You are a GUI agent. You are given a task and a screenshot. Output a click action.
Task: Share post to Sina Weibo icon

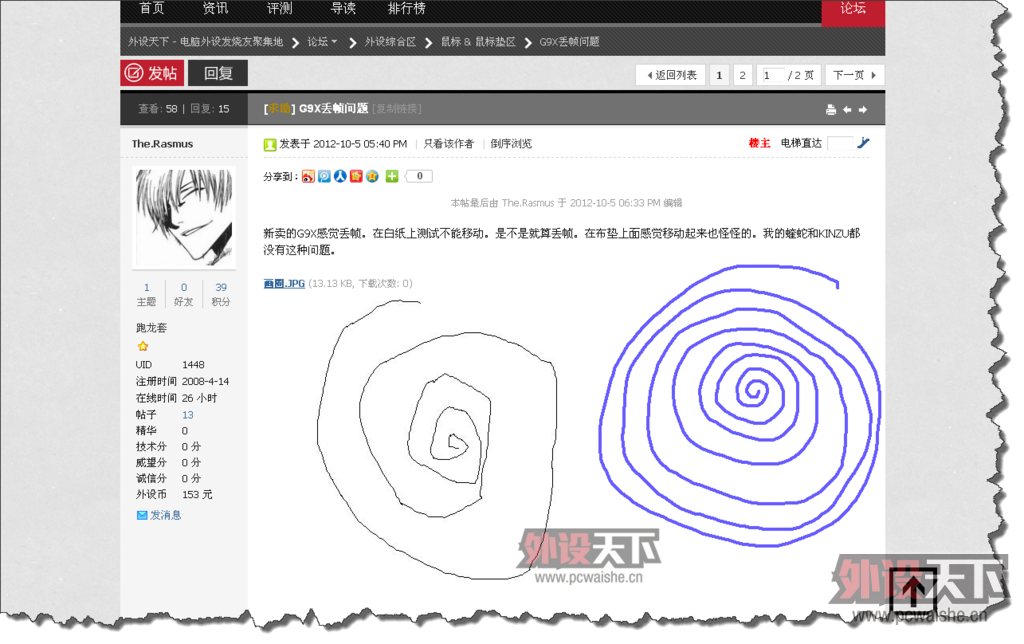click(308, 176)
